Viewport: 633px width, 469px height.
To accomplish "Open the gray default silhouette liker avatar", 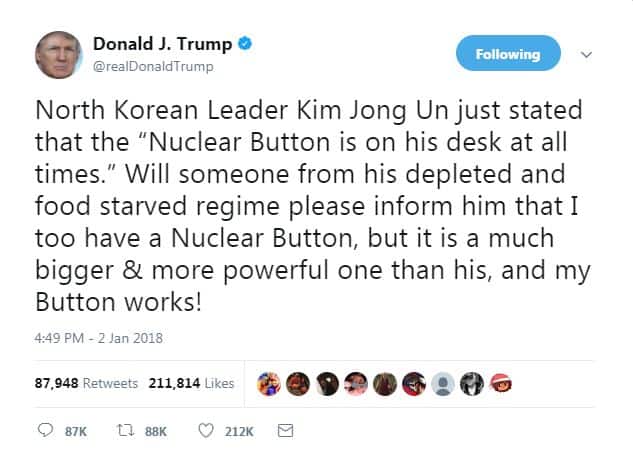I will coord(443,383).
